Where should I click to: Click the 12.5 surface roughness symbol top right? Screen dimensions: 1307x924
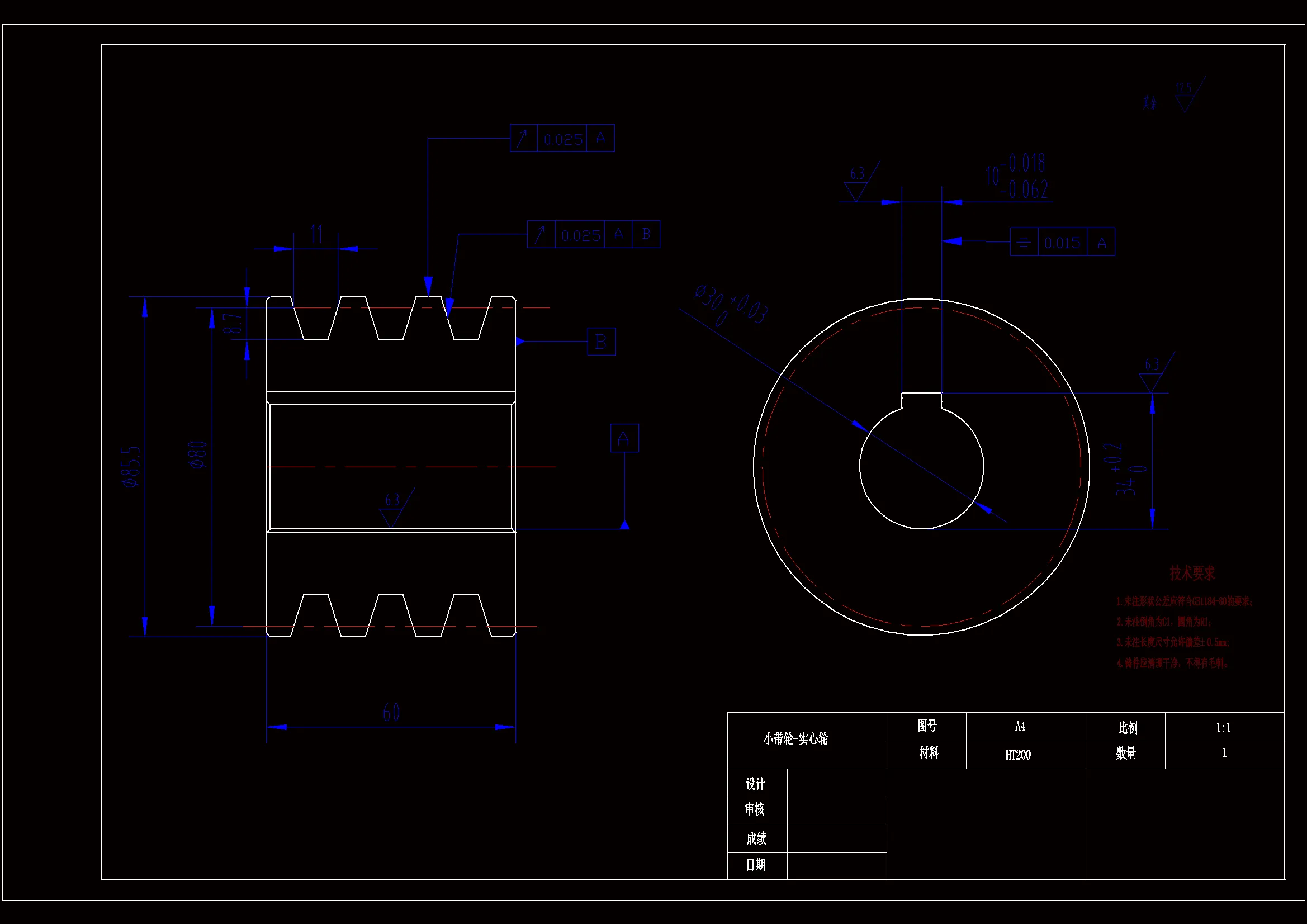pyautogui.click(x=1185, y=98)
